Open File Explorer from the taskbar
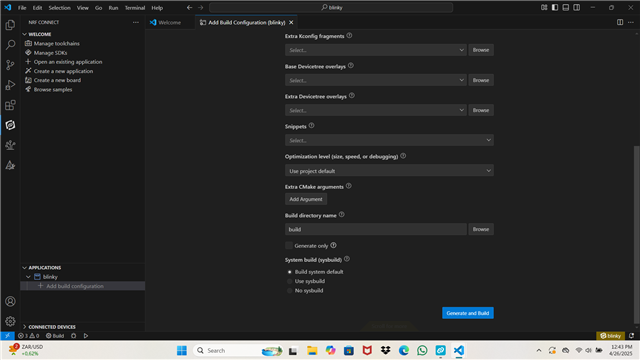 click(x=312, y=350)
